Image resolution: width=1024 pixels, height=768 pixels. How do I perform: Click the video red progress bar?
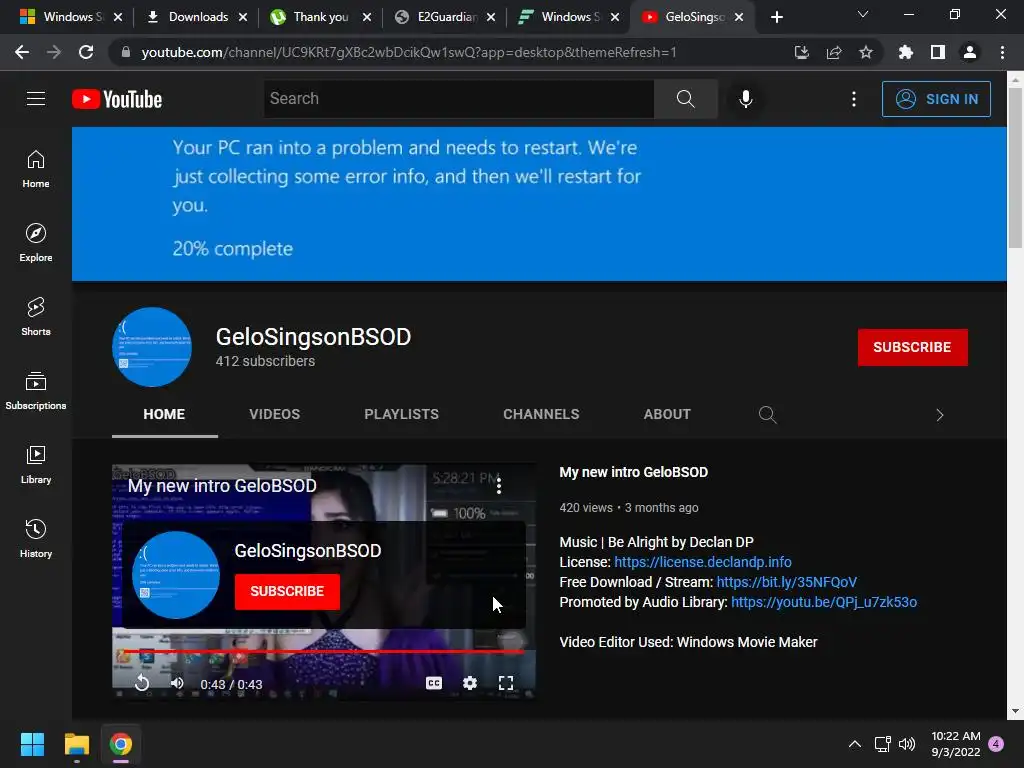tap(323, 651)
